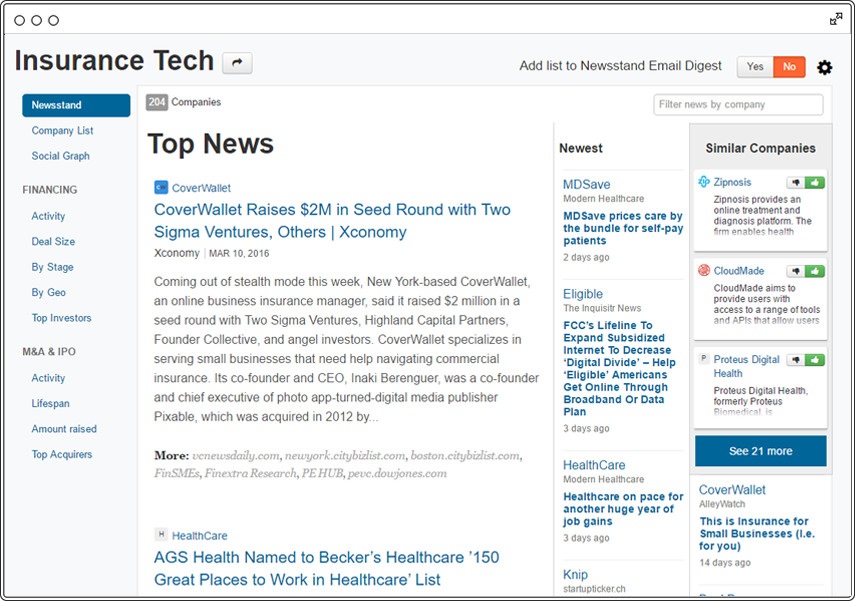Open the Top Acquirers report
Screen dimensions: 855x601
(62, 454)
